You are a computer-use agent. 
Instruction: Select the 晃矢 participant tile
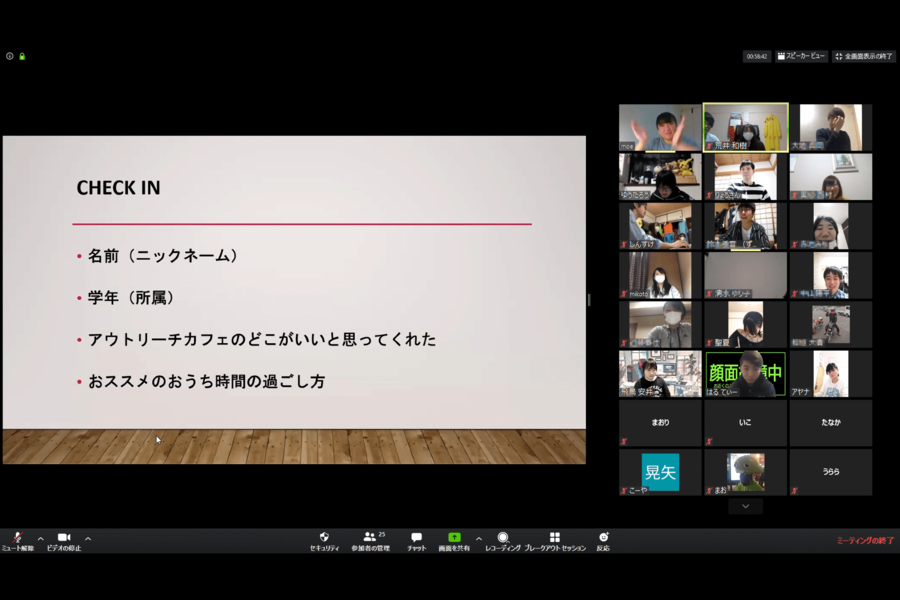660,472
